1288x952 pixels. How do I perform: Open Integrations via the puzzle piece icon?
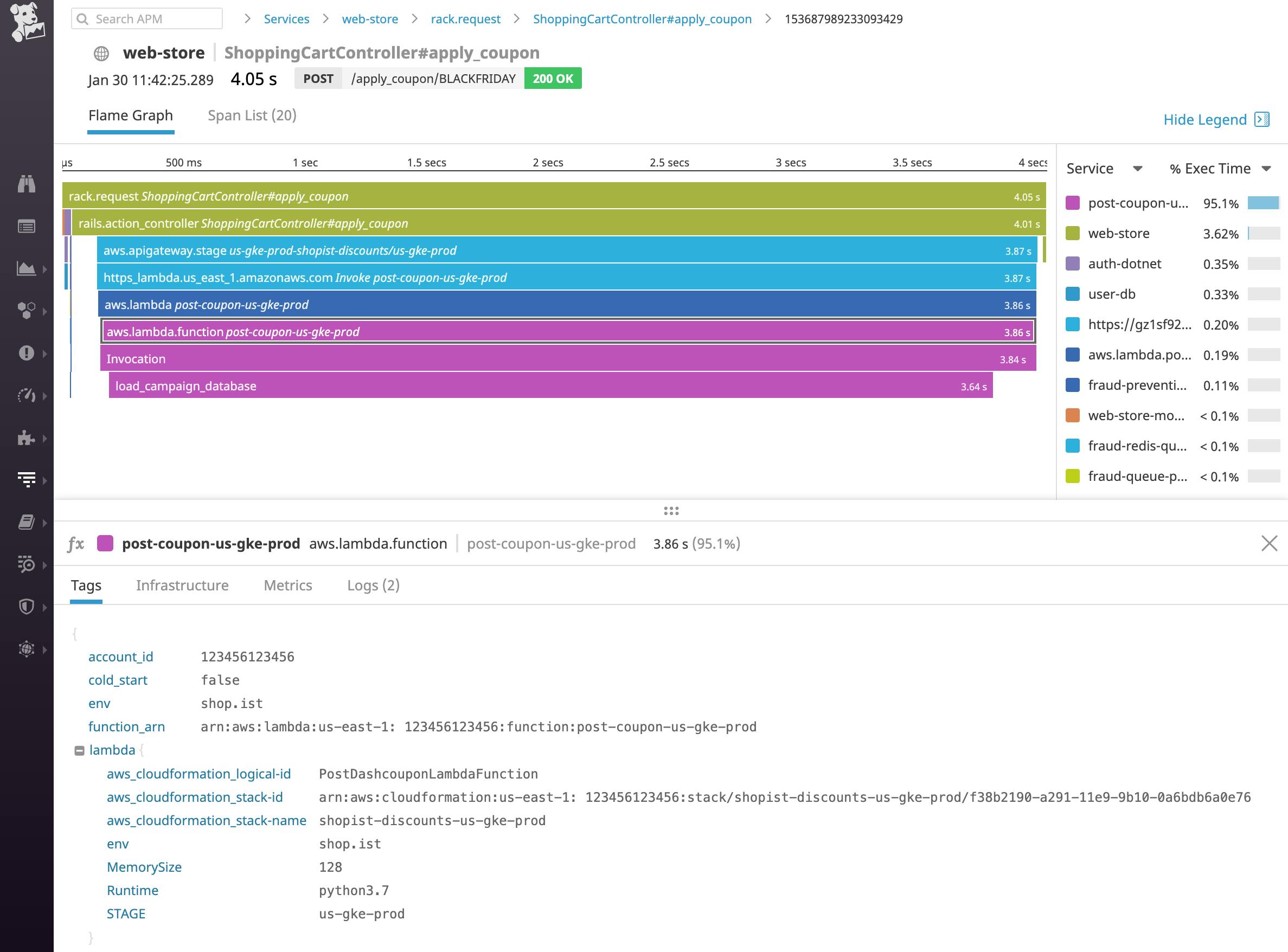28,438
